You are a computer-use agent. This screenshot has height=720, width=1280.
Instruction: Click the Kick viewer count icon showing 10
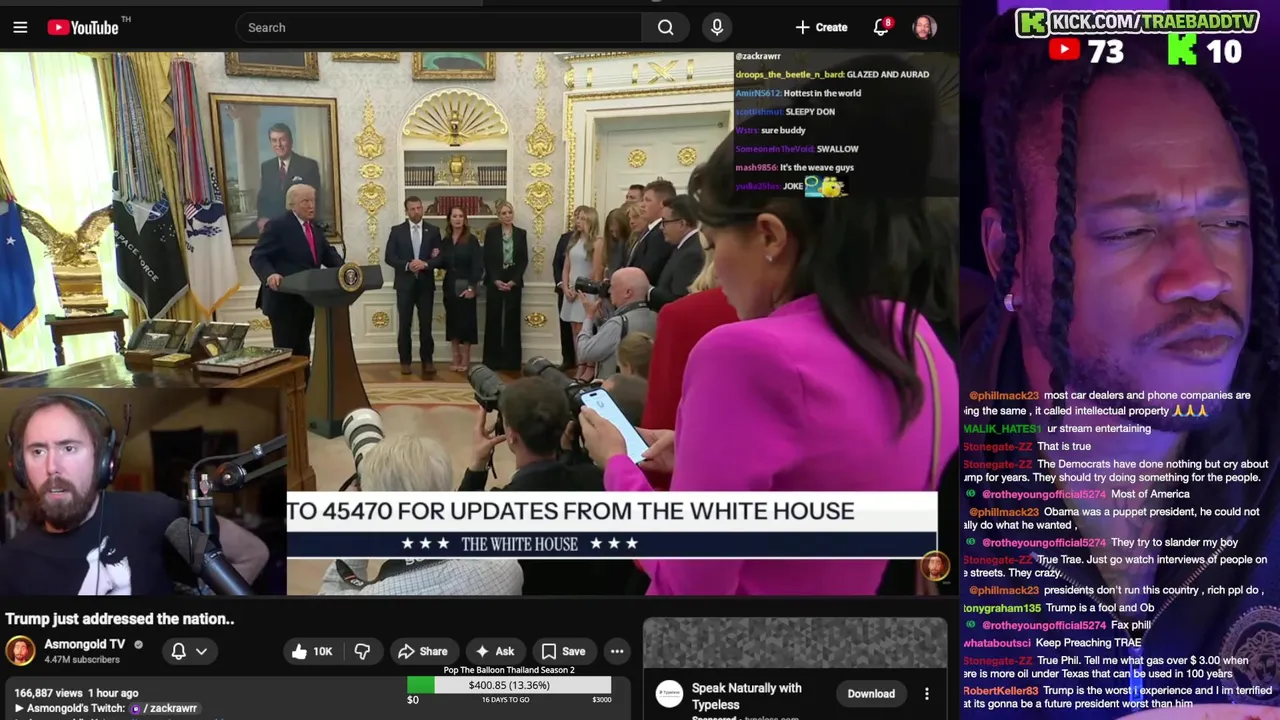coord(1182,50)
